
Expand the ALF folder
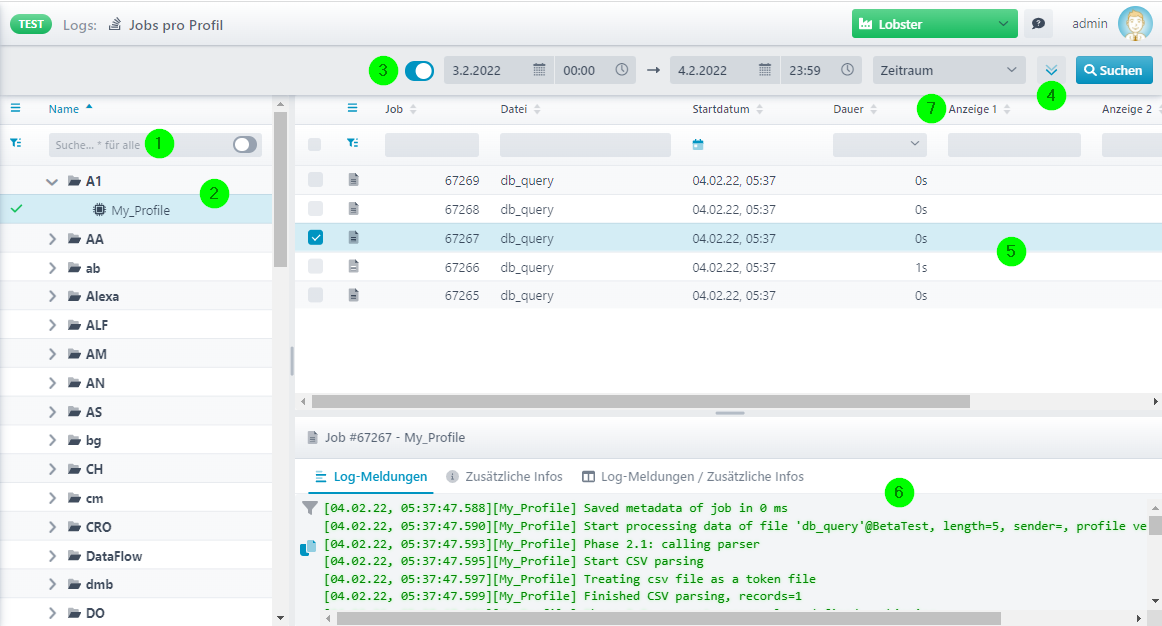(x=52, y=325)
